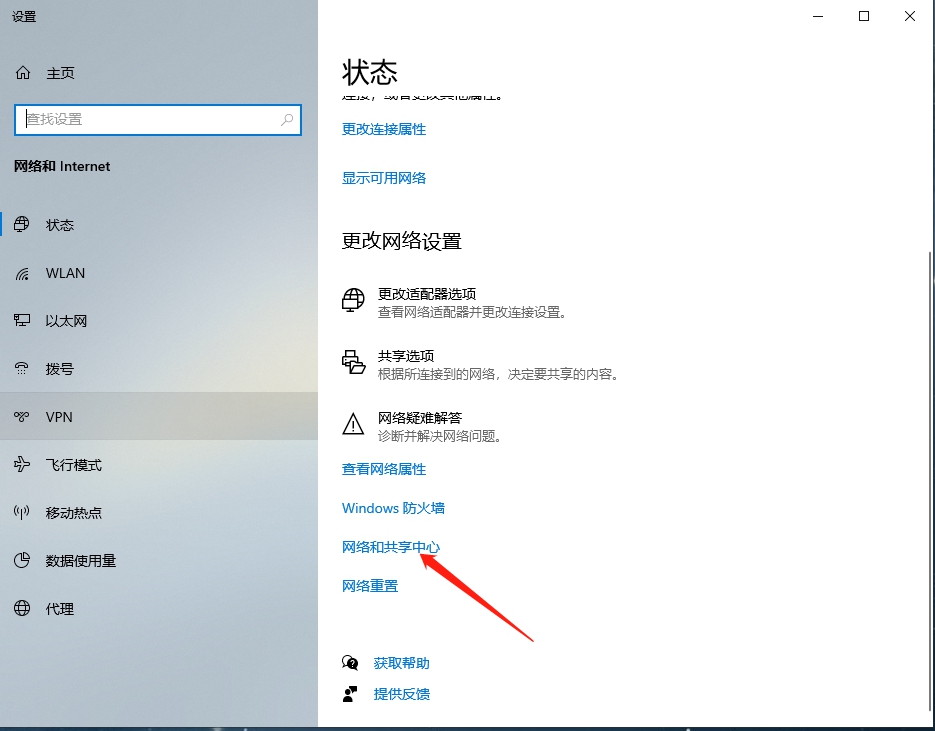Maximize the Settings window

863,16
